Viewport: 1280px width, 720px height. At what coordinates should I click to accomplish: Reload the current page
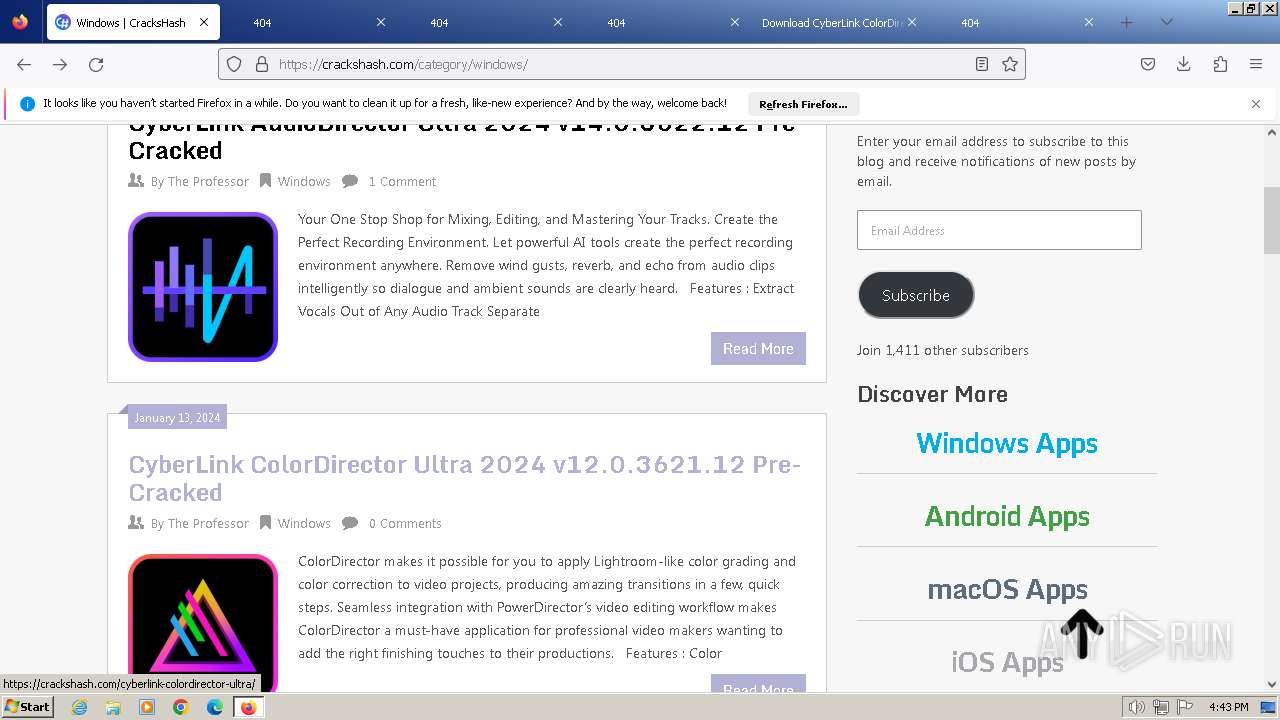pos(96,64)
